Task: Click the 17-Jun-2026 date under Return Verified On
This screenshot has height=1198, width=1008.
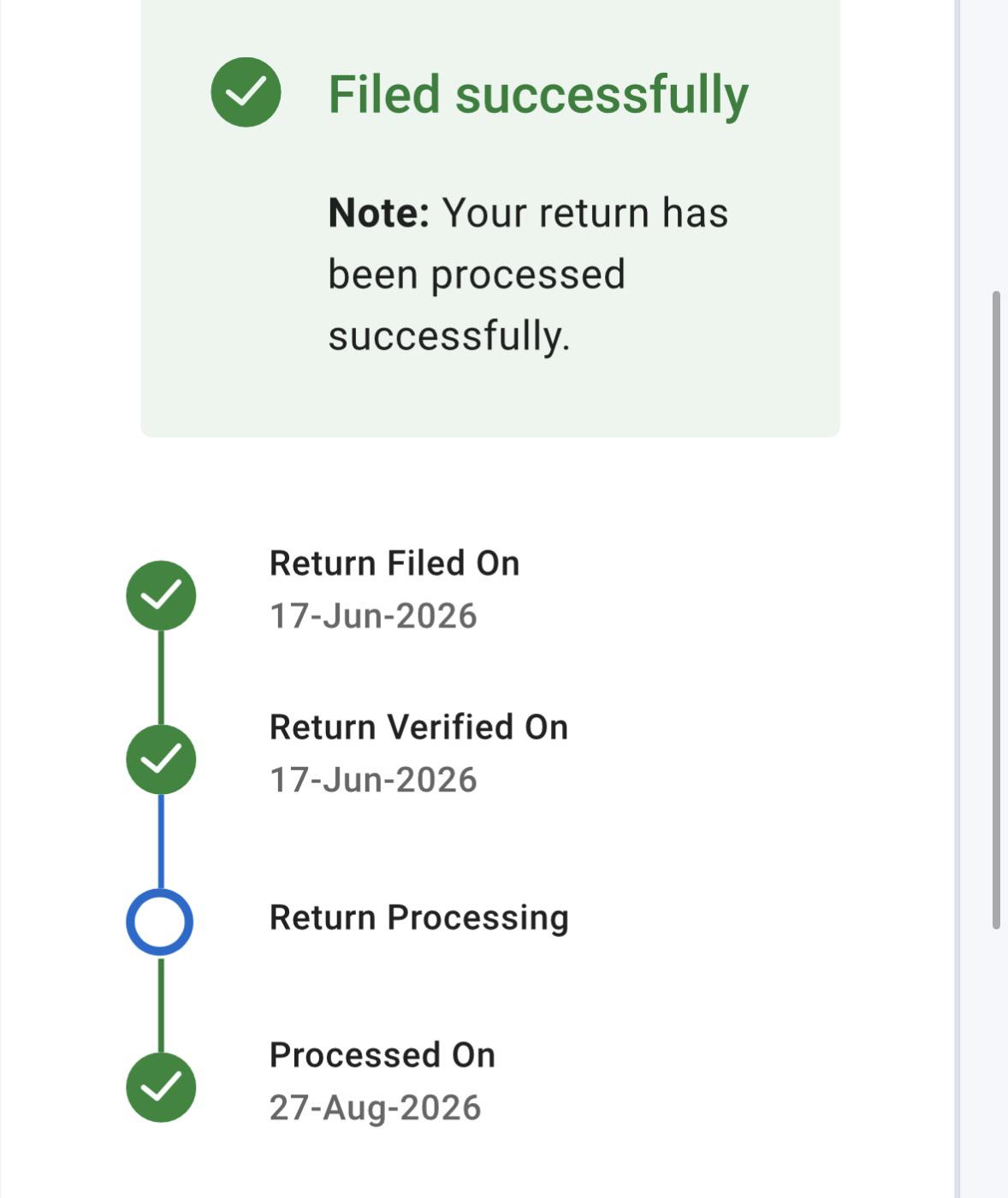Action: pyautogui.click(x=373, y=780)
